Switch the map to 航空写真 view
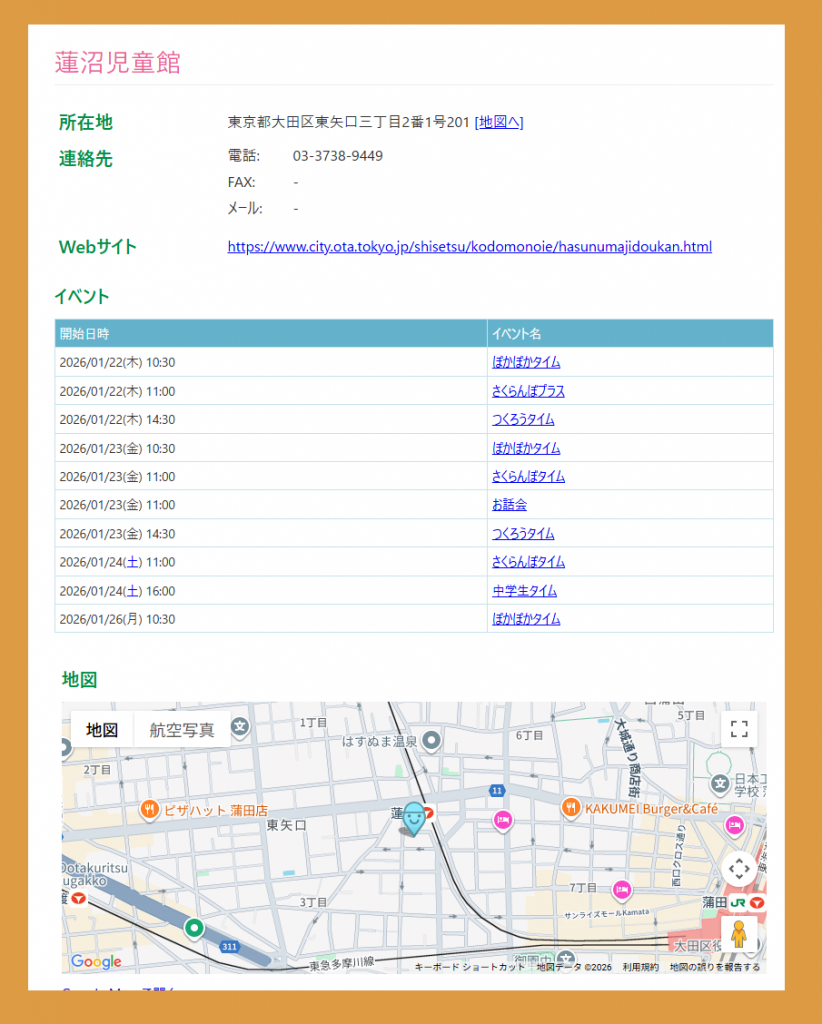This screenshot has width=822, height=1024. click(x=182, y=730)
